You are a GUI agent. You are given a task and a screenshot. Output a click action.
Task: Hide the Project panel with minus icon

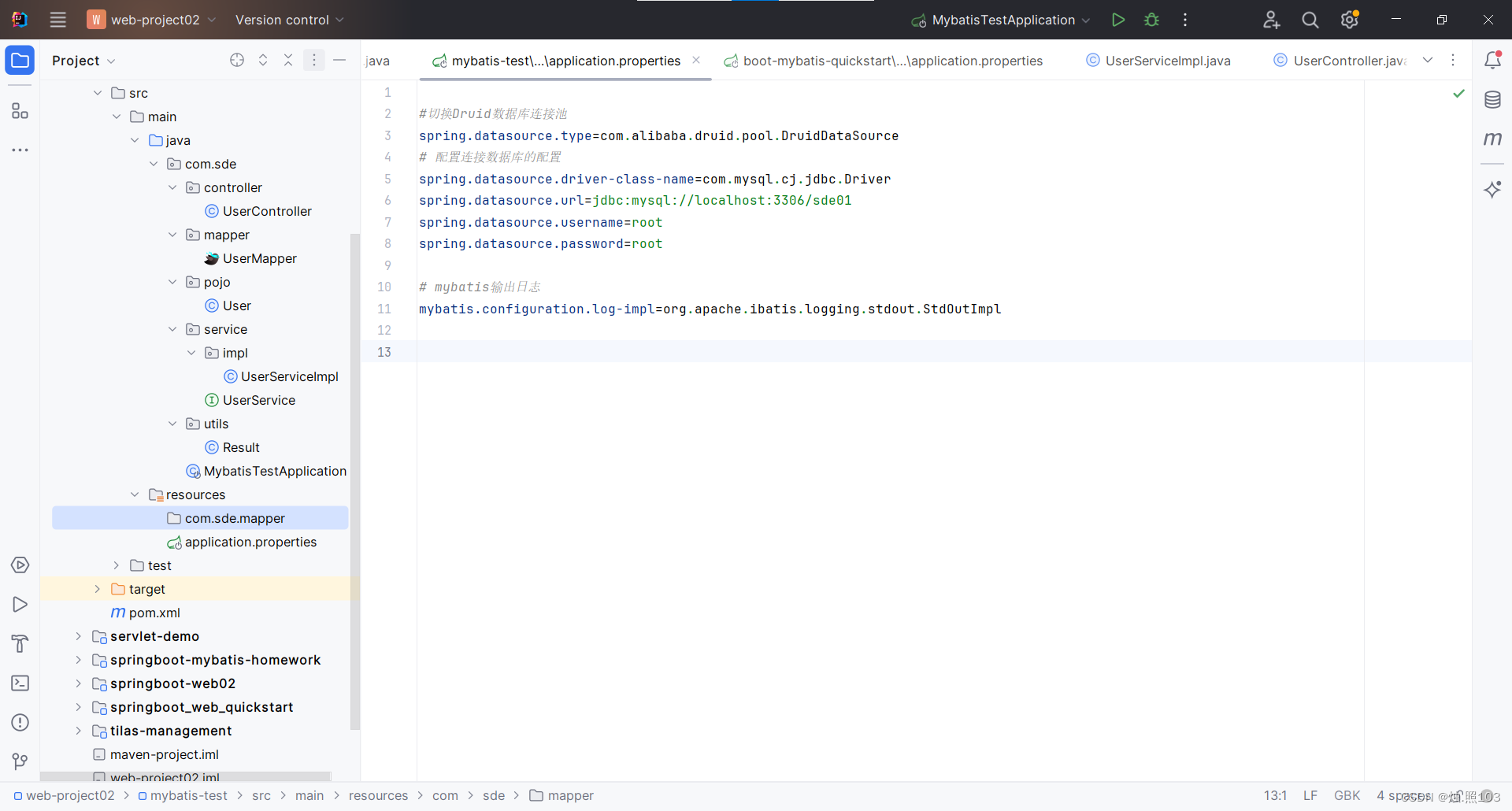(339, 60)
